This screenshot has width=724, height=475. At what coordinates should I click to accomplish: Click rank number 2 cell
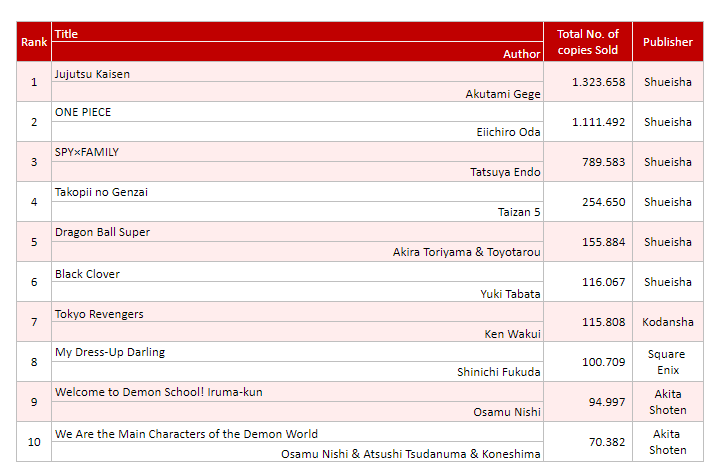[34, 122]
